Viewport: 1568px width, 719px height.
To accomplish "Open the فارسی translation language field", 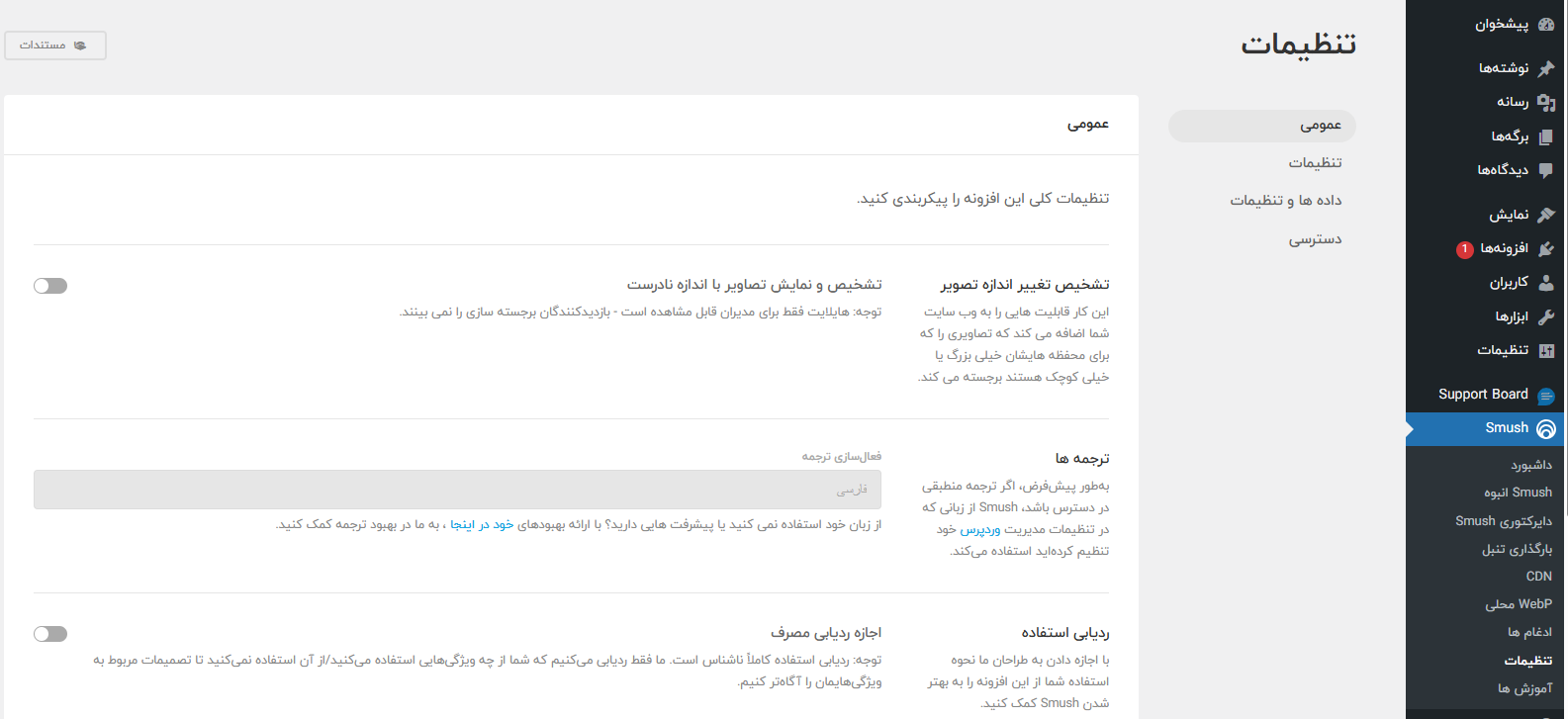I will [457, 490].
